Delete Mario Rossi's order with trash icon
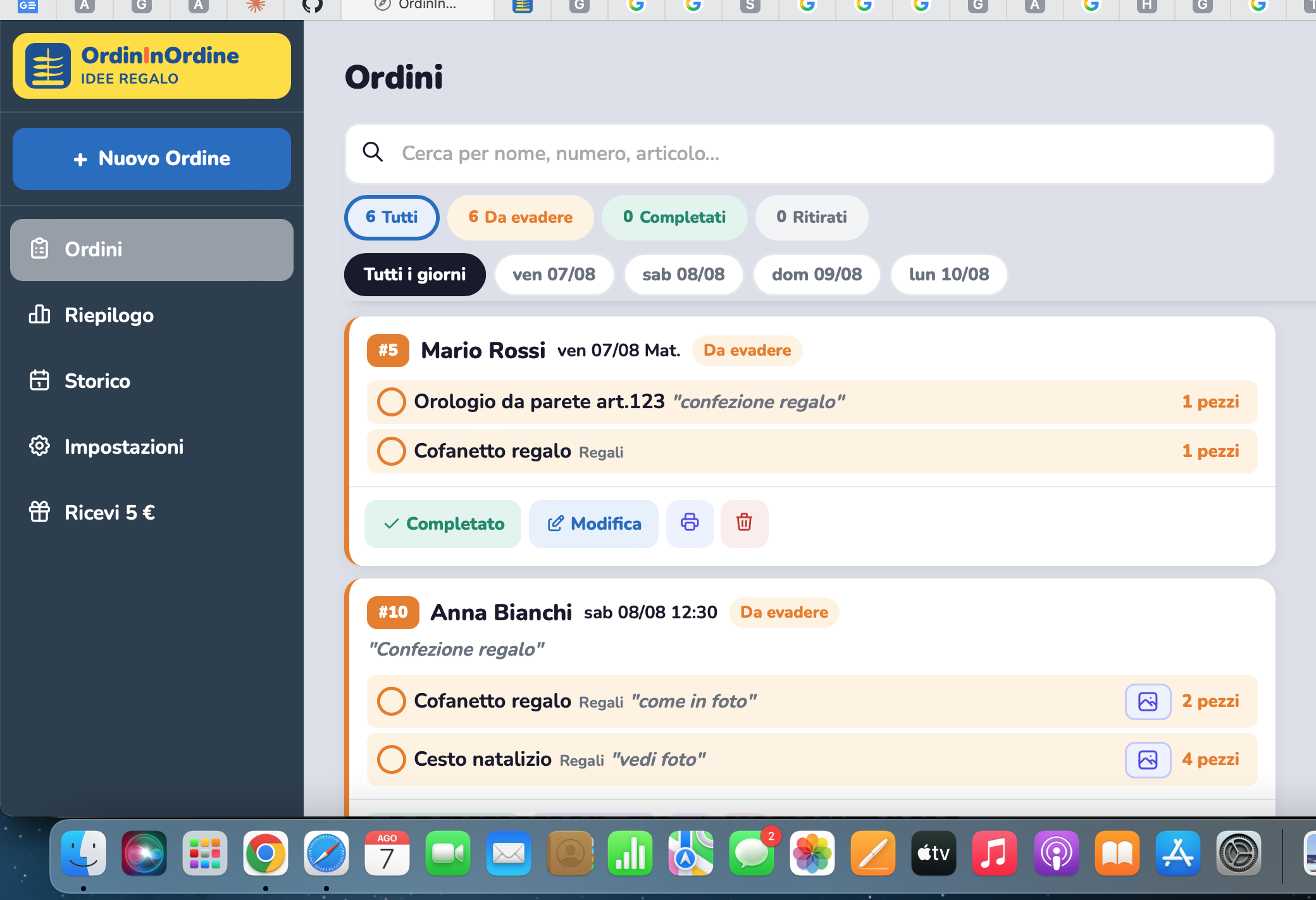 [744, 523]
